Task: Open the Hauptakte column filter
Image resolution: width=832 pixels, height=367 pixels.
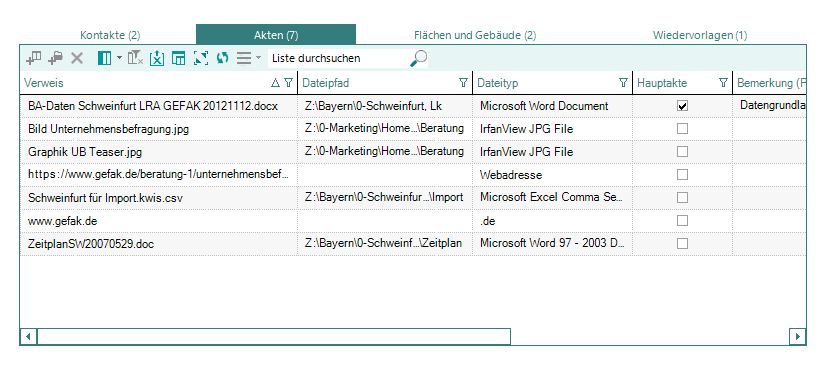Action: [723, 83]
